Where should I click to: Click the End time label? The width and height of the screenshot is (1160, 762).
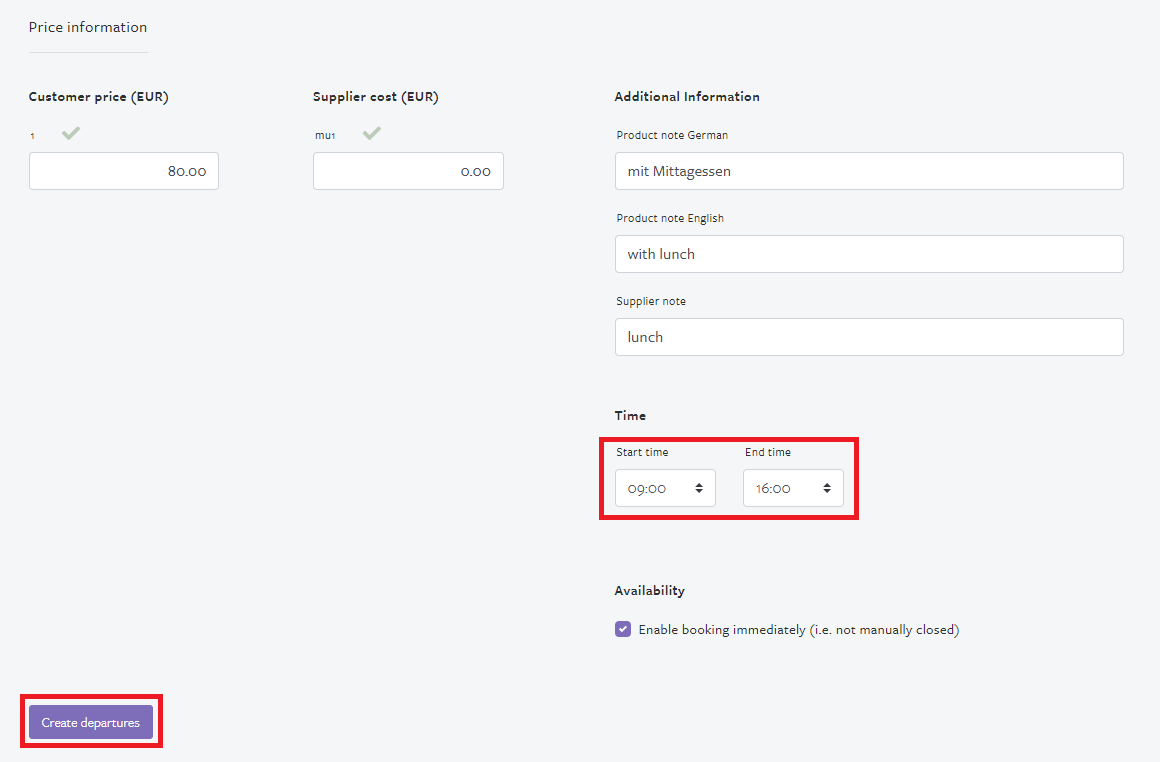point(768,452)
